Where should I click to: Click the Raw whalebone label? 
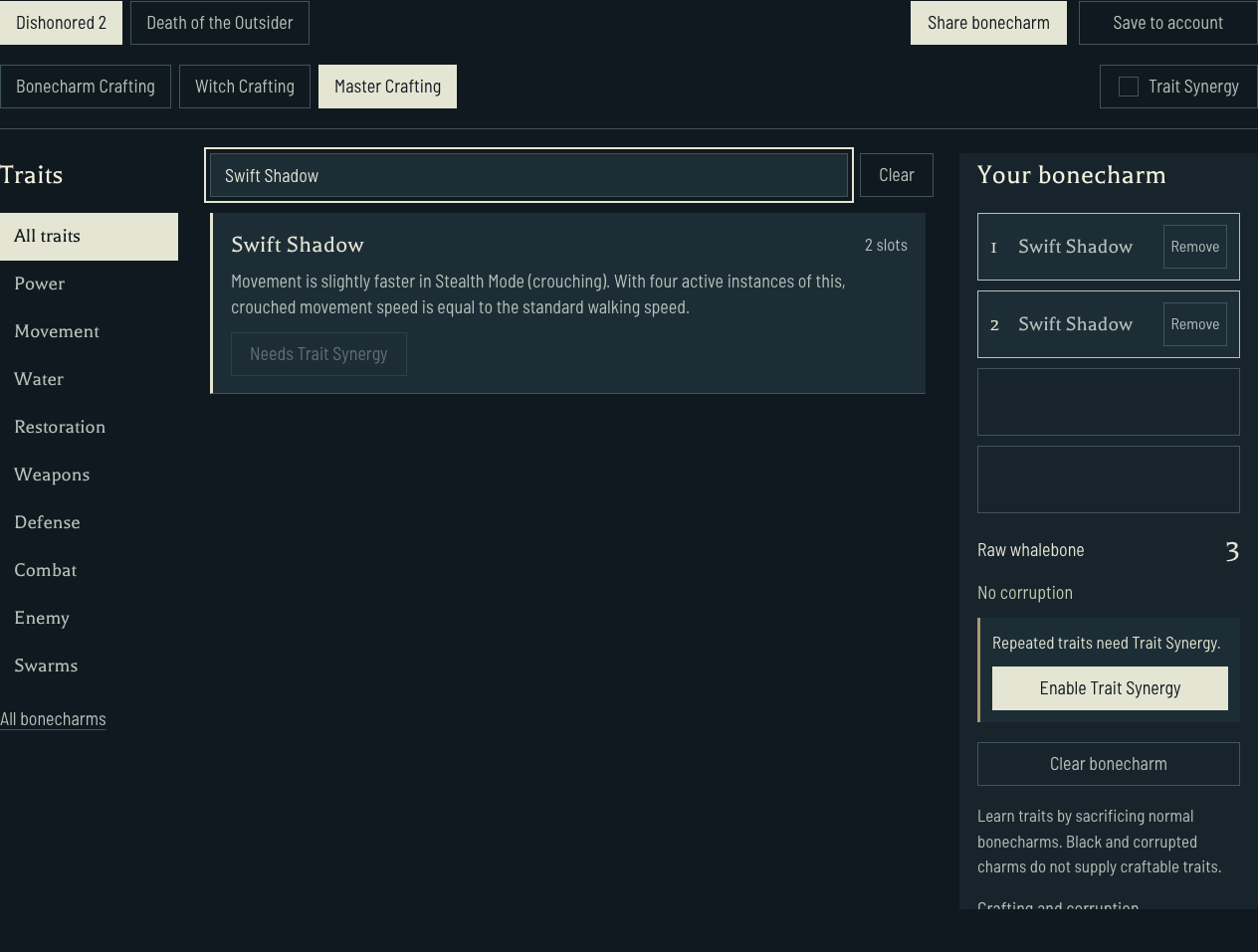click(1031, 550)
